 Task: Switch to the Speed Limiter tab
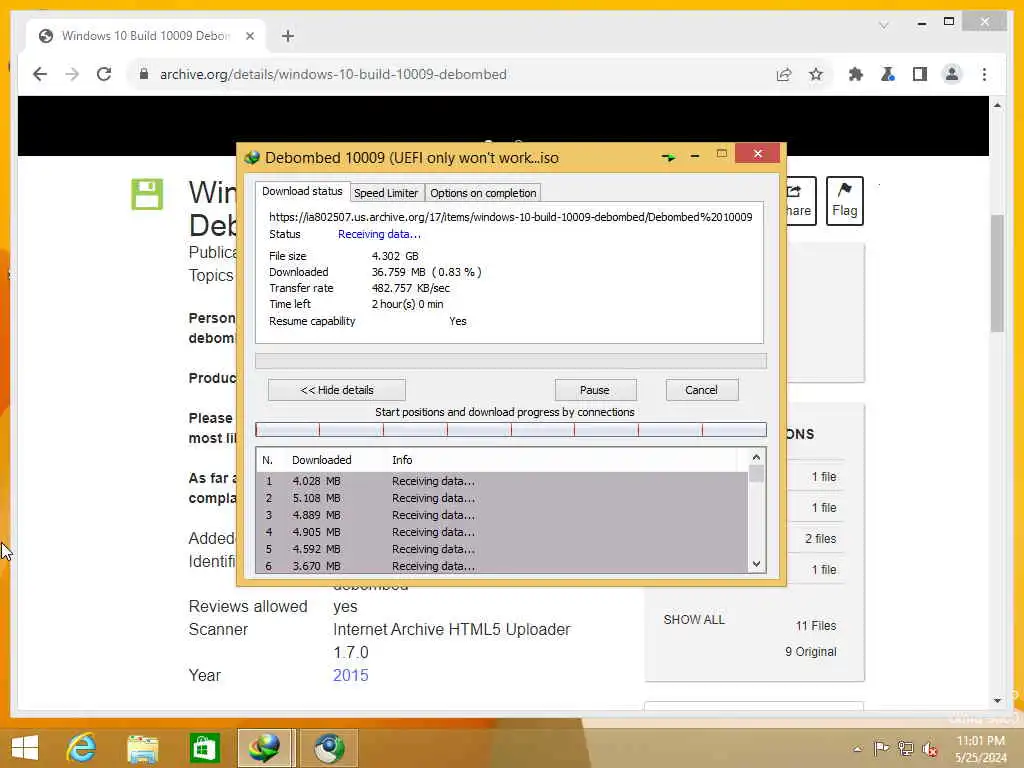coord(386,193)
